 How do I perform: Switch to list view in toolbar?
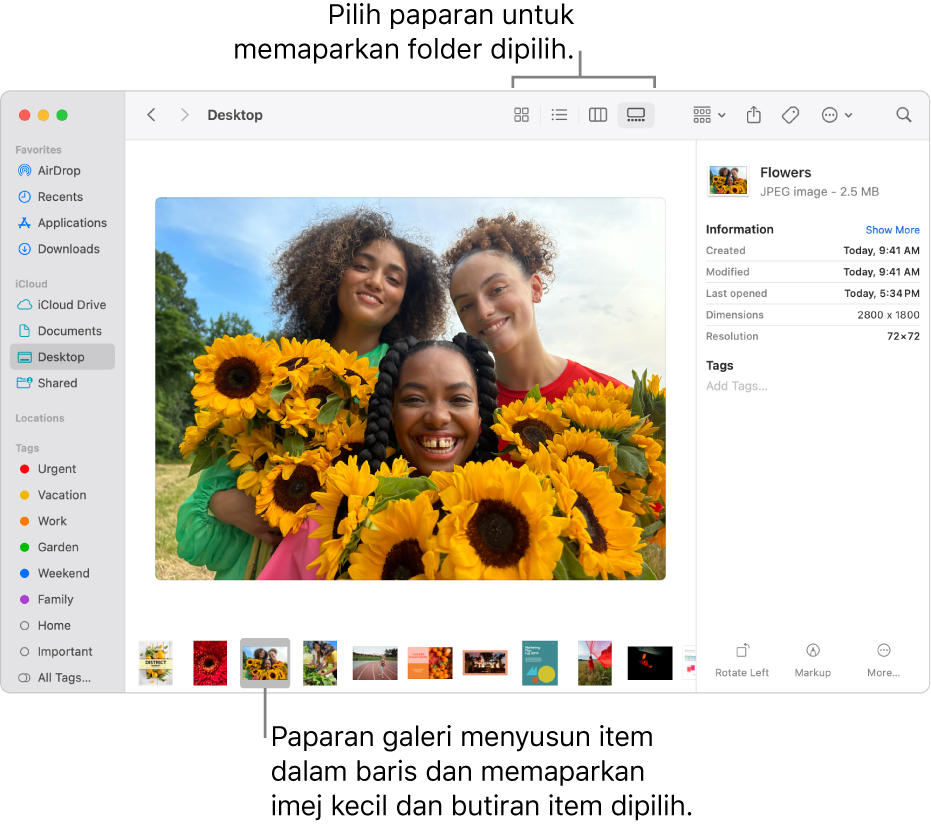[x=560, y=115]
